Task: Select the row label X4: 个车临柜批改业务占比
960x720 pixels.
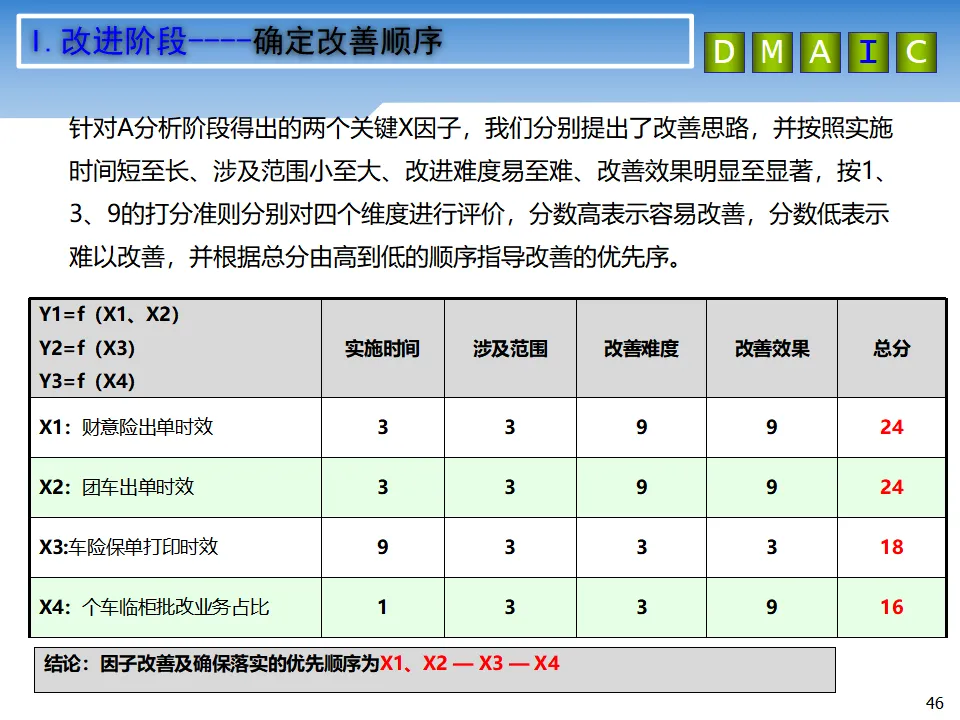Action: point(154,607)
